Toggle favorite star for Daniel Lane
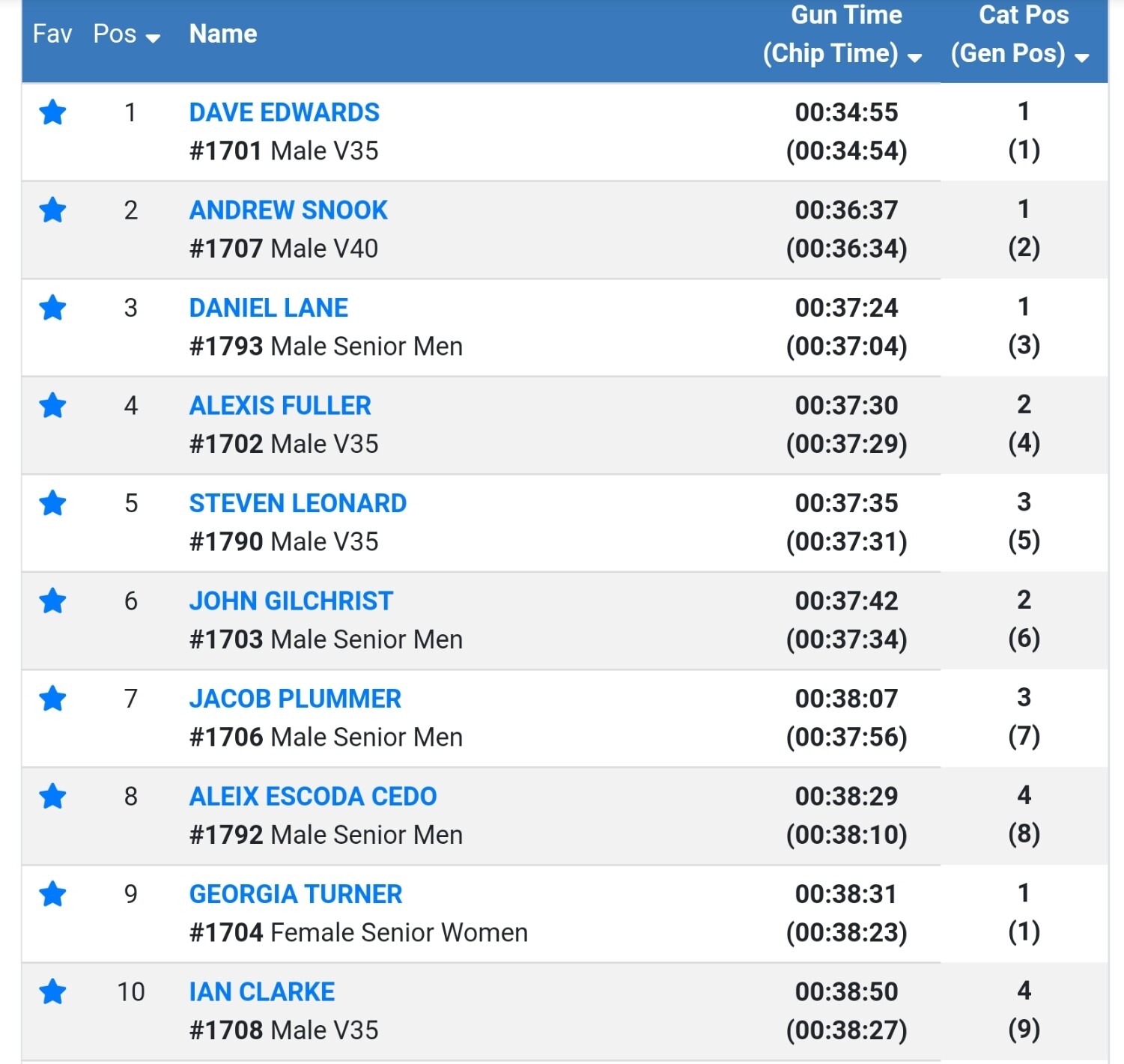 click(52, 308)
